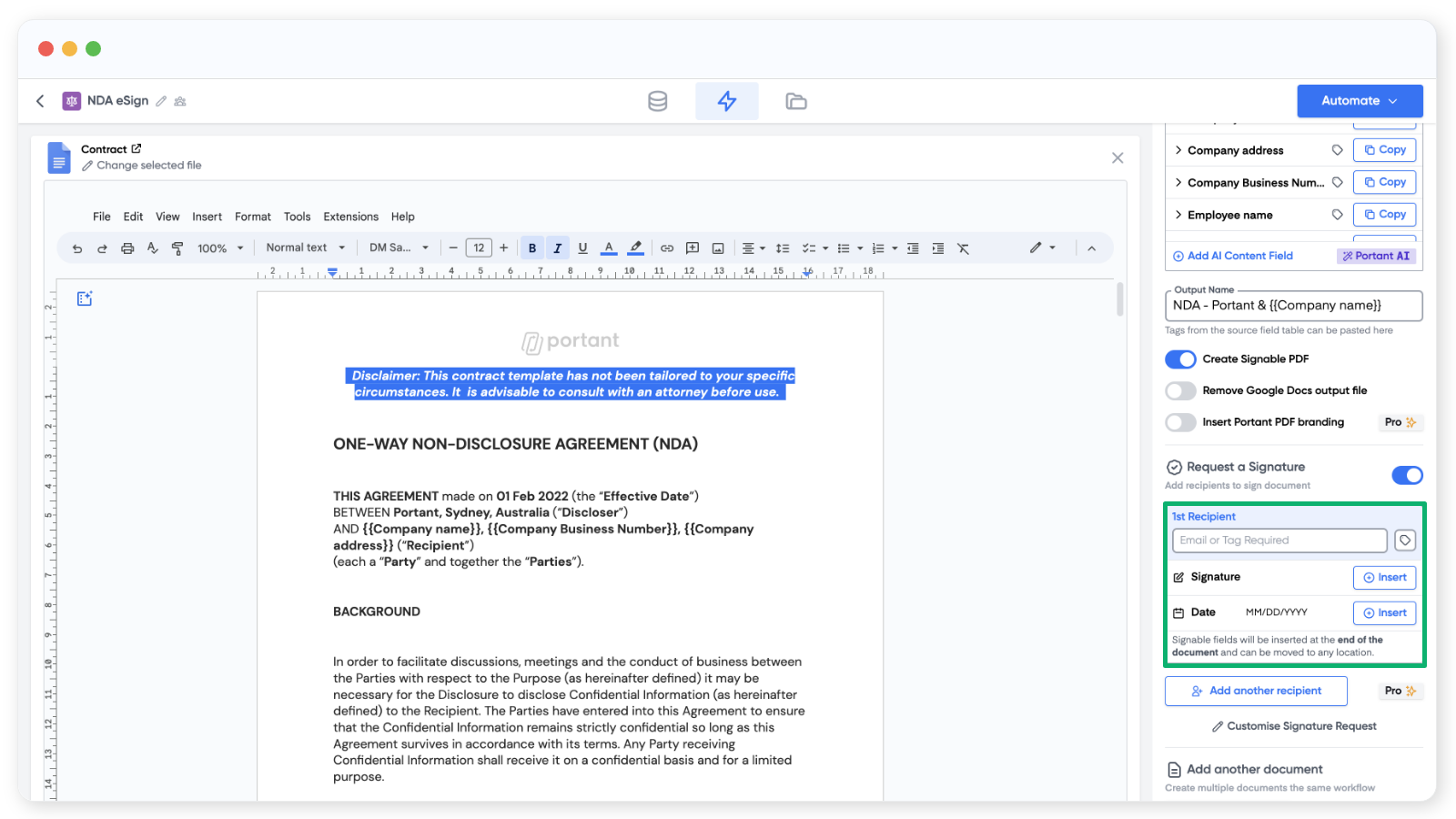Click Add AI Content Field

point(1233,256)
